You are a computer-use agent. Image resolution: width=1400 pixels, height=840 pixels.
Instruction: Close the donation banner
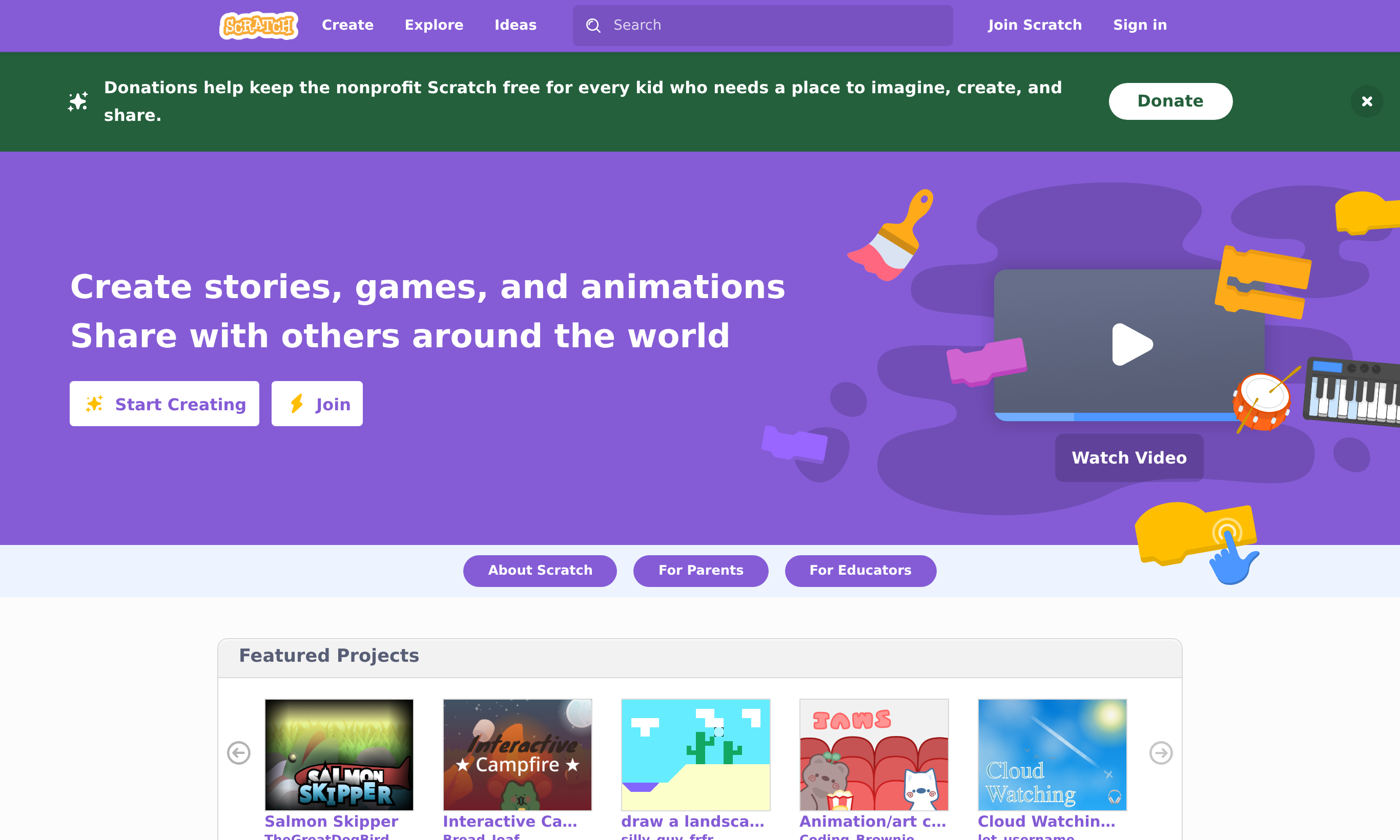[1367, 101]
